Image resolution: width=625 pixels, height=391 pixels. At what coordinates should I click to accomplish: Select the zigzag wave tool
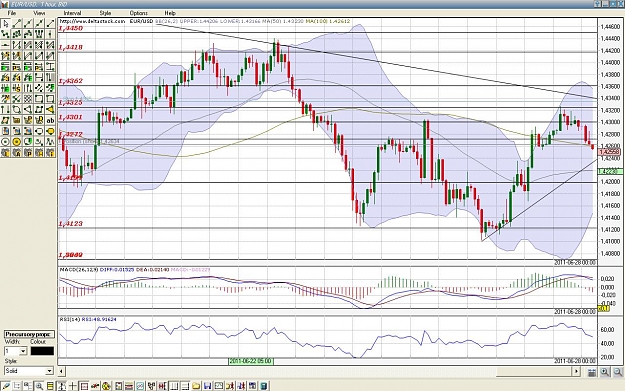click(x=50, y=141)
